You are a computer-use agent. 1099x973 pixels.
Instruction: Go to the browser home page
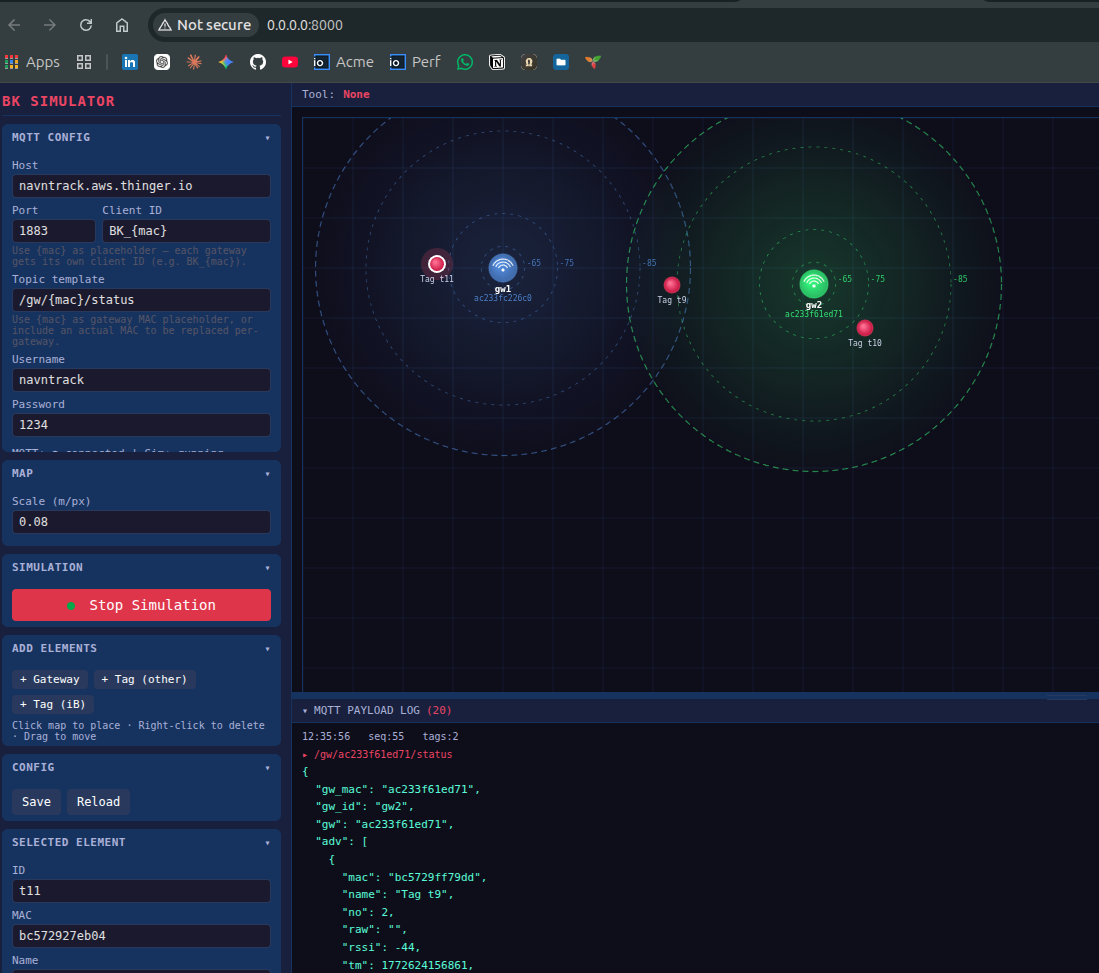click(x=122, y=25)
